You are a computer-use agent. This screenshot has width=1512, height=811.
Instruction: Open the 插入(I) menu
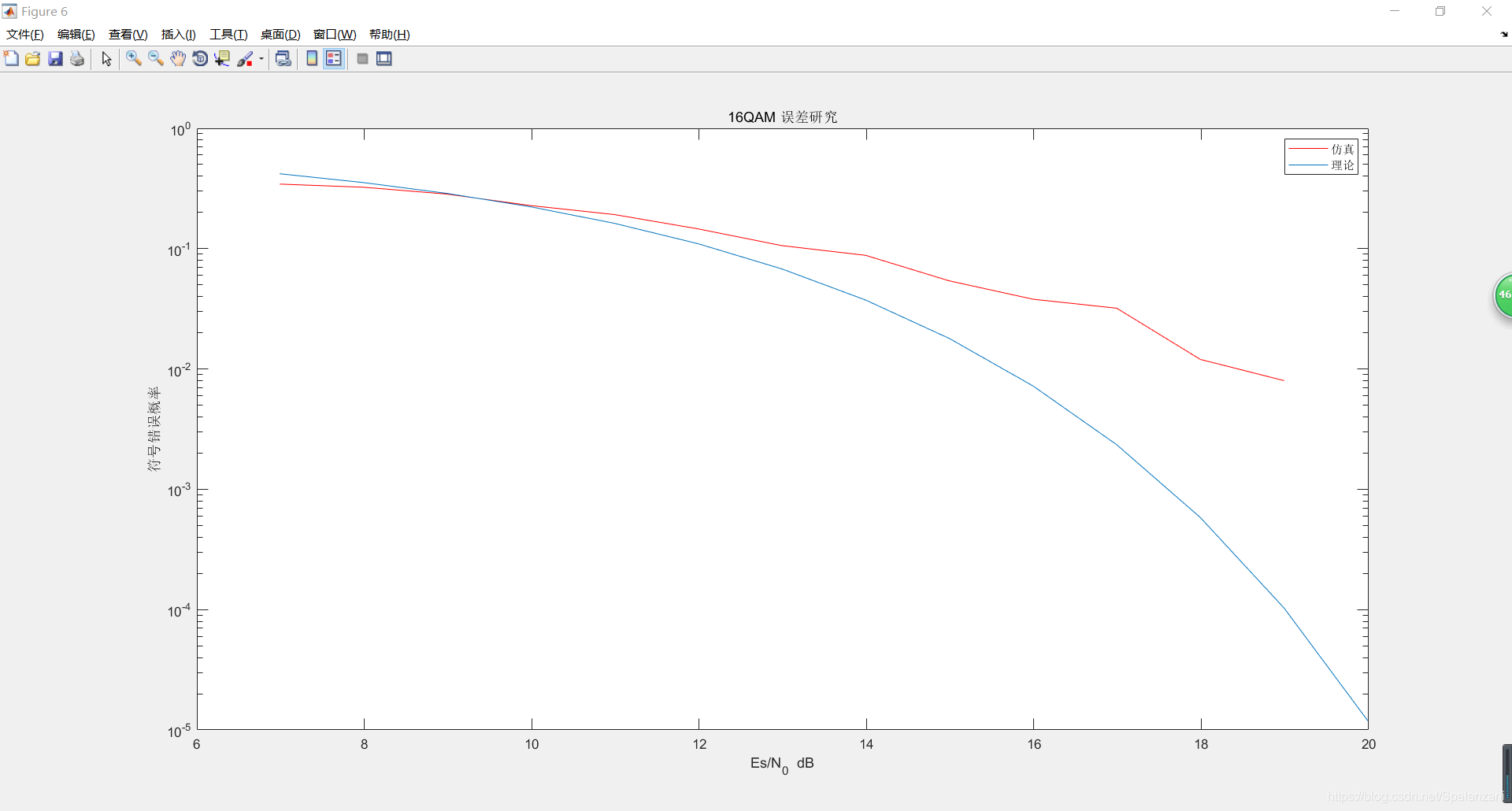(179, 35)
